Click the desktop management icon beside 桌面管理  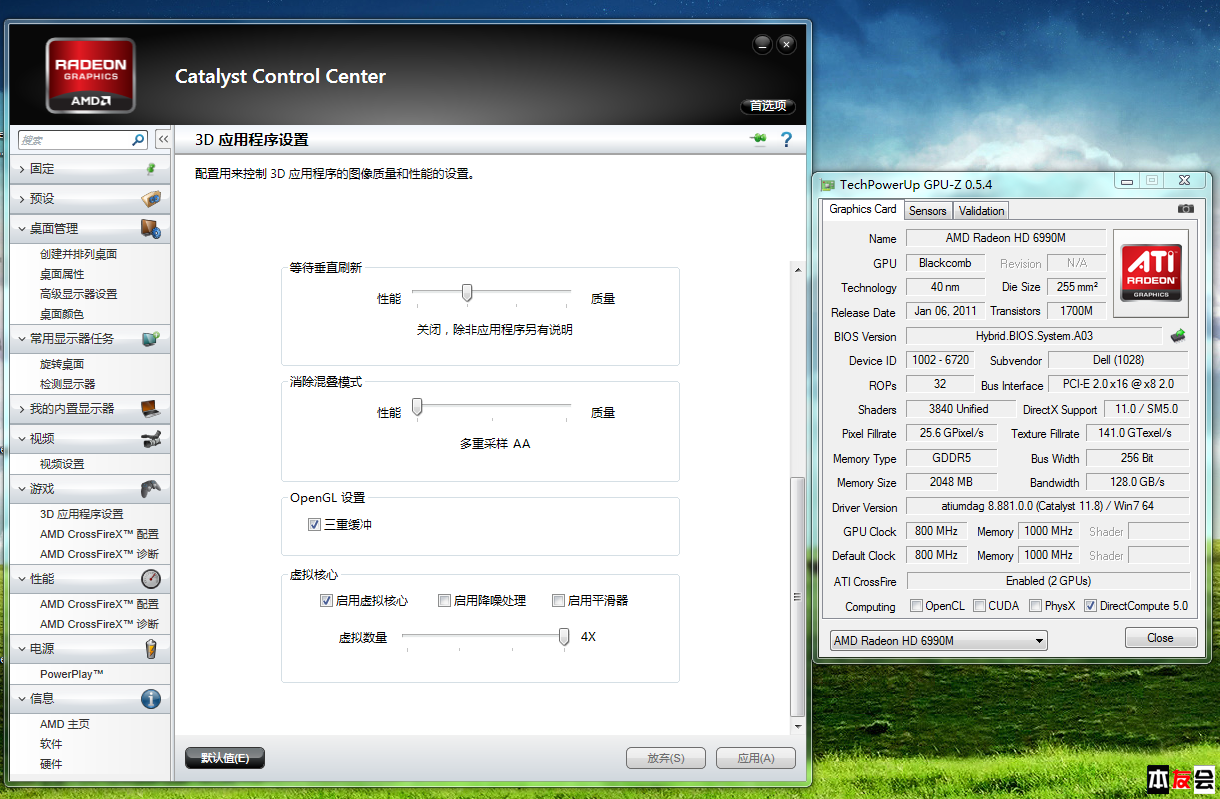pyautogui.click(x=151, y=229)
